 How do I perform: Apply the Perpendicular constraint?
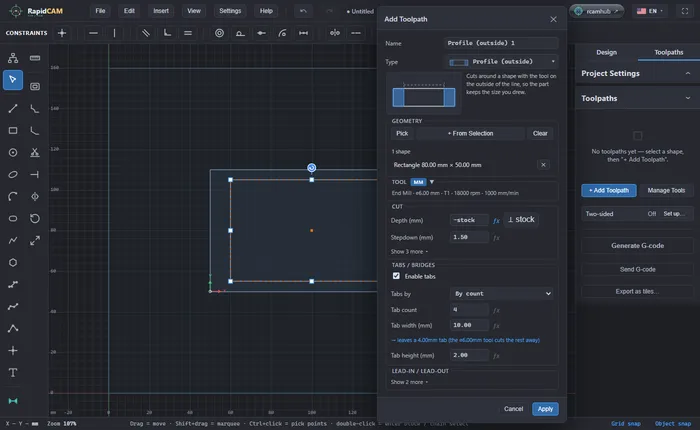pos(167,33)
